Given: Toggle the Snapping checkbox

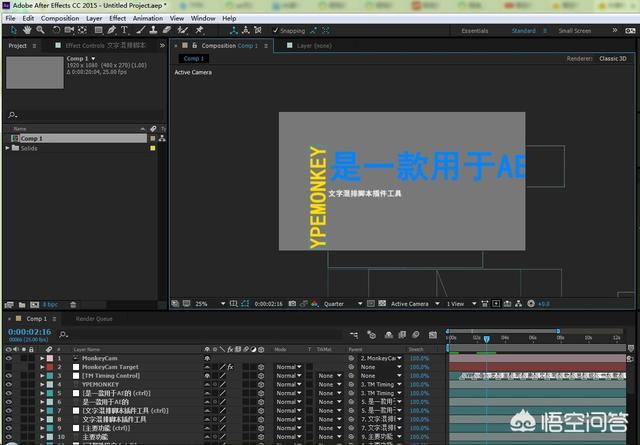Looking at the screenshot, I should coord(277,31).
